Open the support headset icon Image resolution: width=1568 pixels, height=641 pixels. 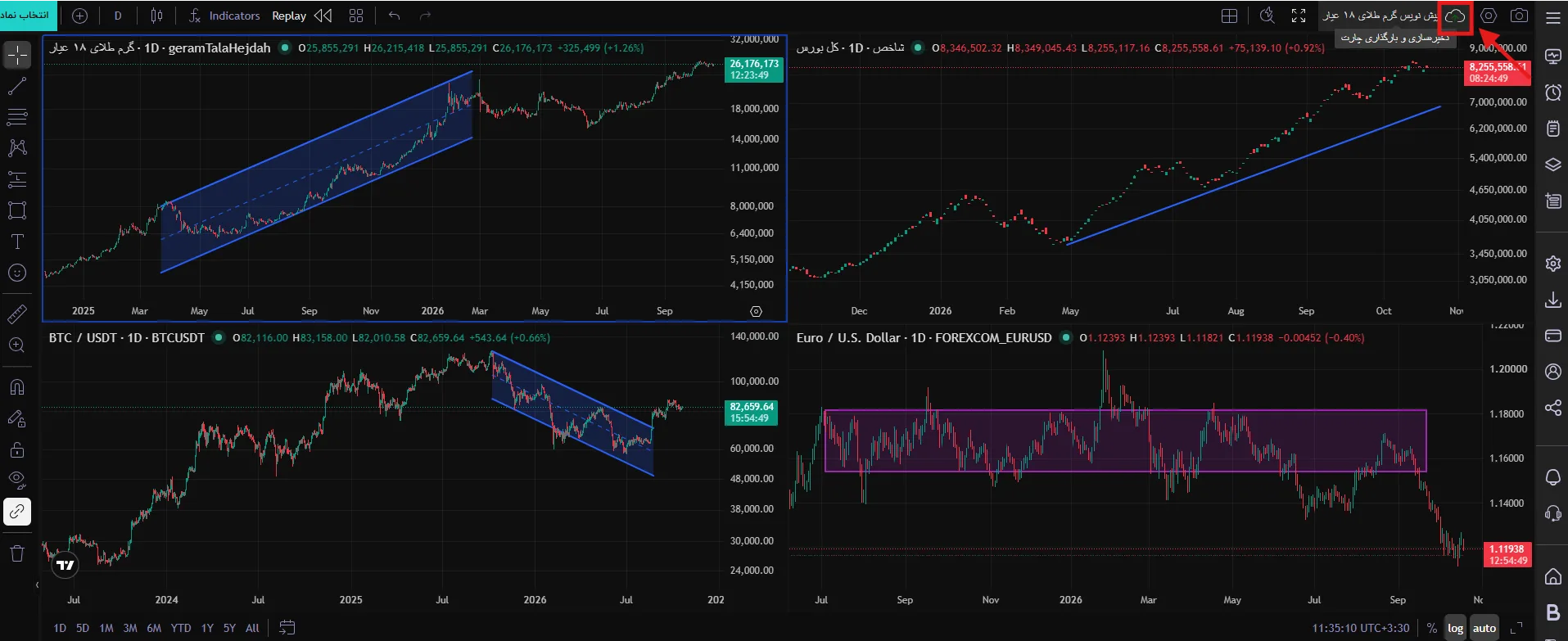click(1552, 513)
